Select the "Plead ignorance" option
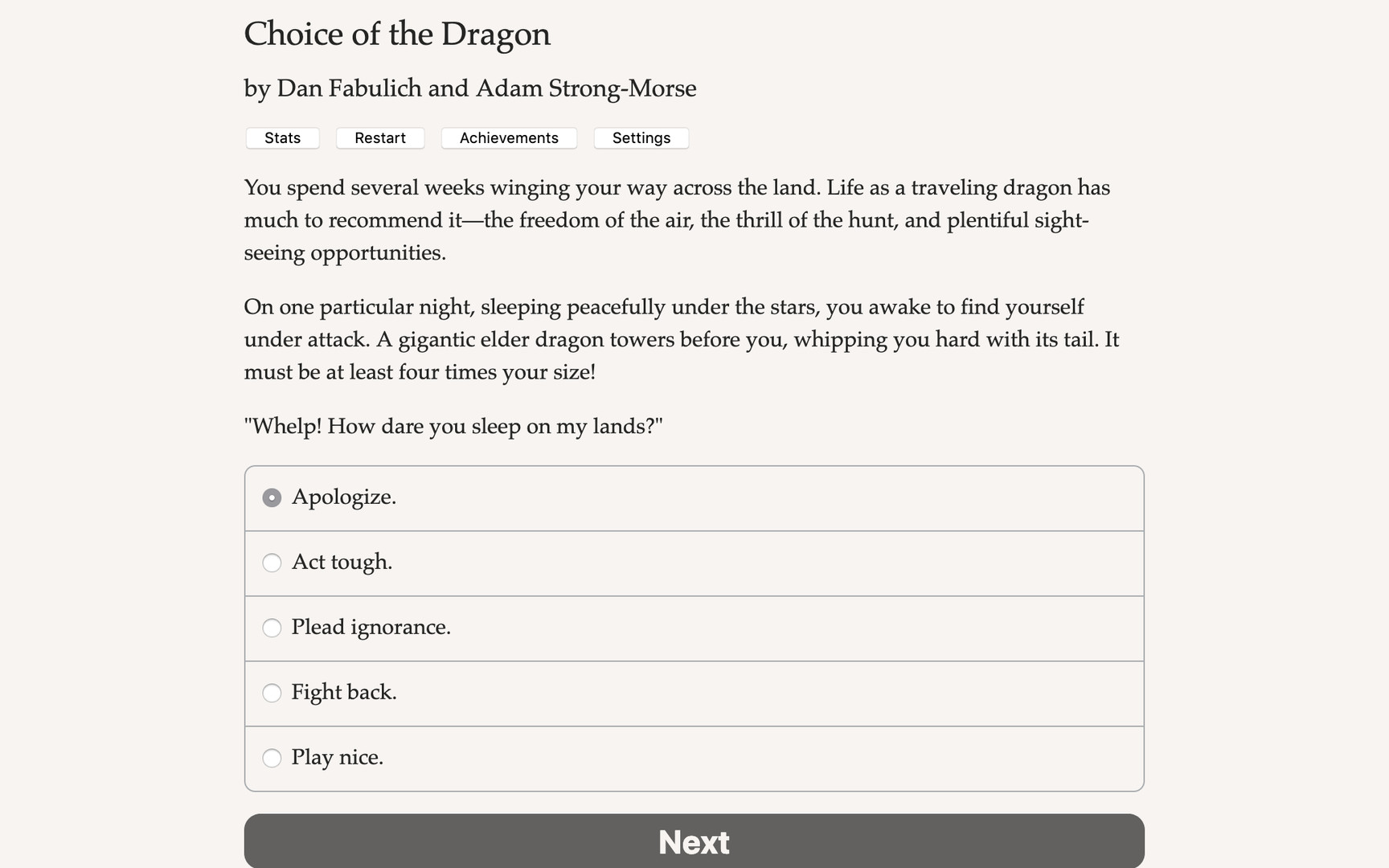The height and width of the screenshot is (868, 1389). tap(272, 628)
